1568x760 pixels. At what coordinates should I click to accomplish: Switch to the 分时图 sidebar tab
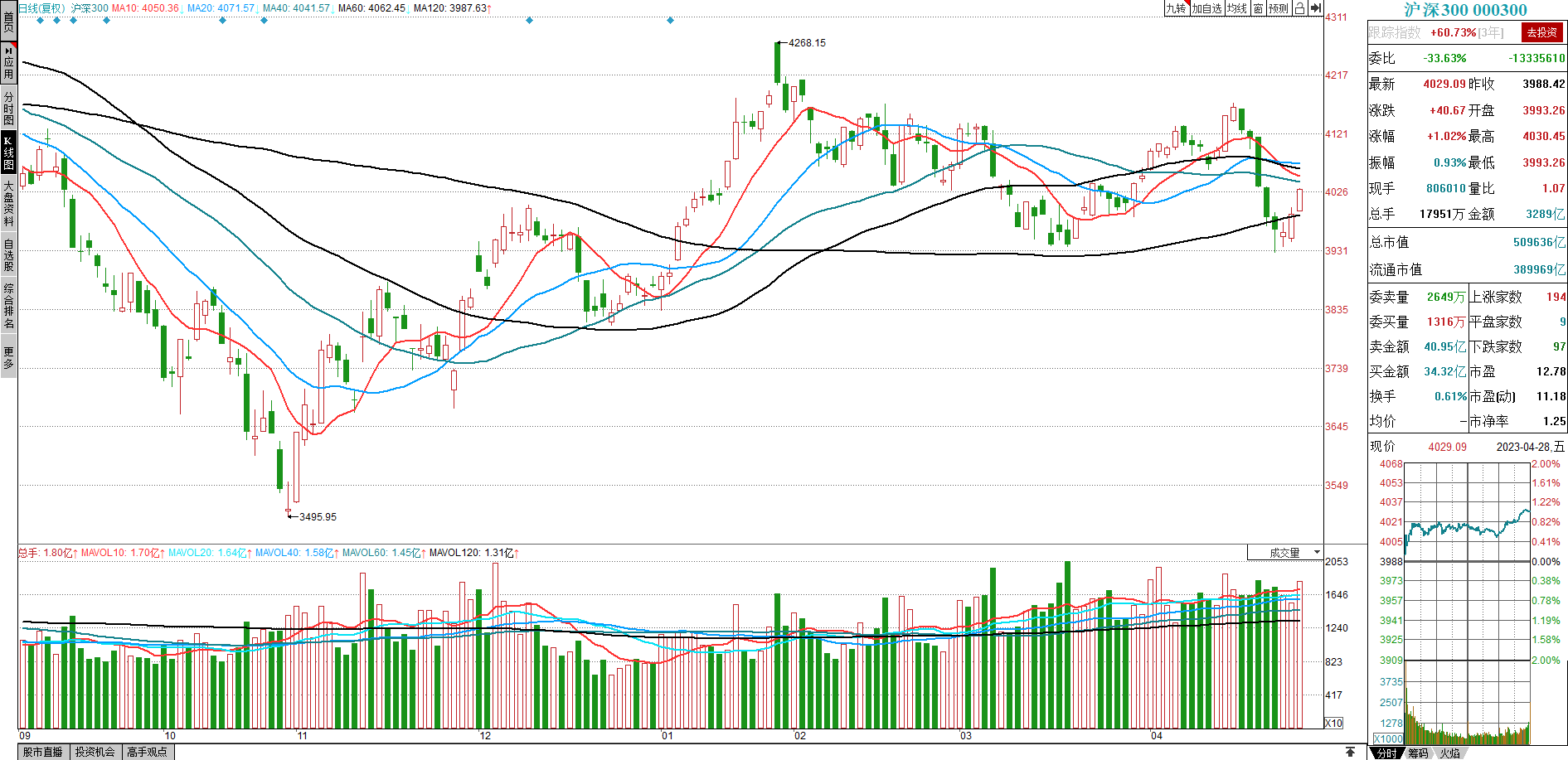coord(8,109)
